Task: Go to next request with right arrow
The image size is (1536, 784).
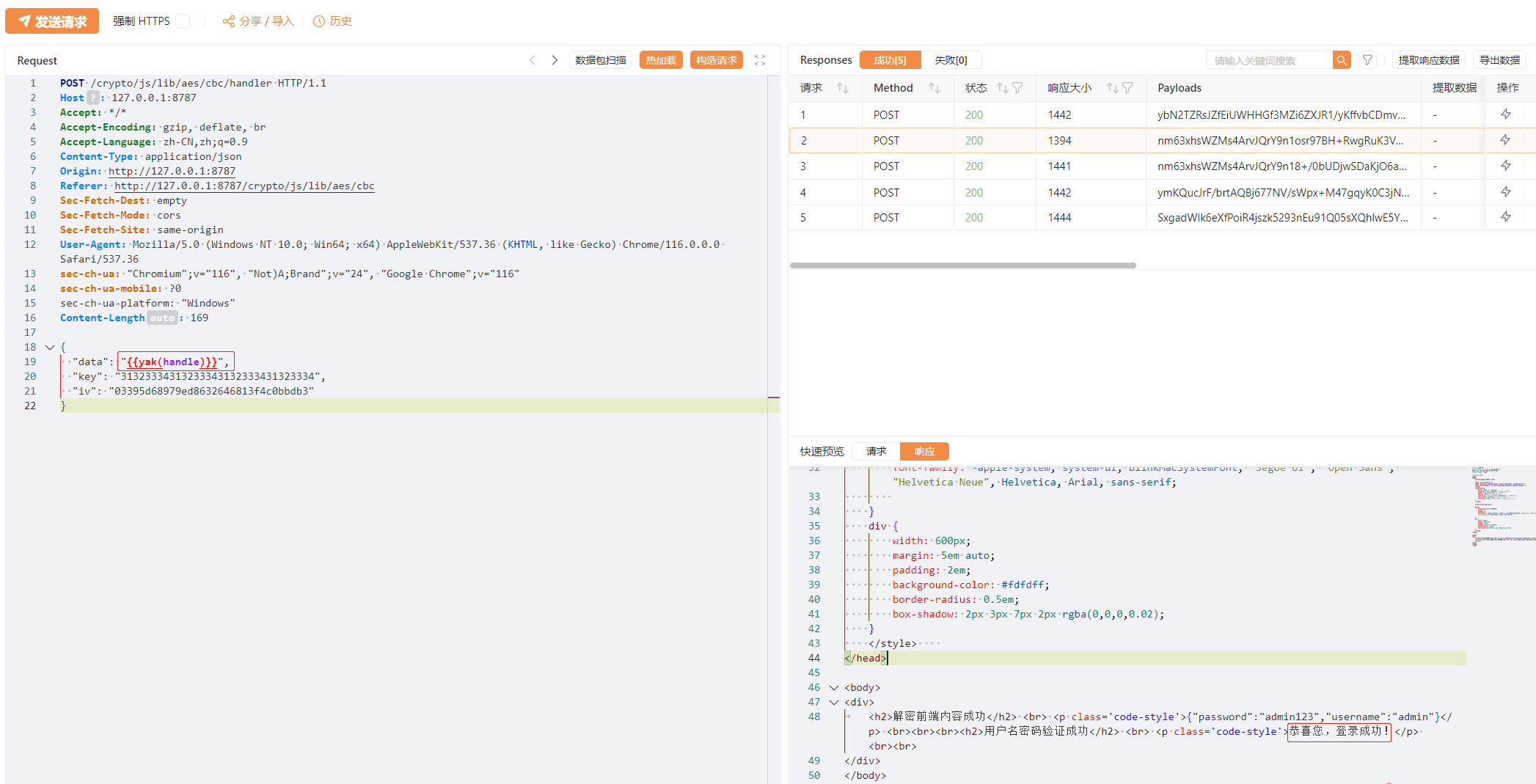Action: (x=555, y=60)
